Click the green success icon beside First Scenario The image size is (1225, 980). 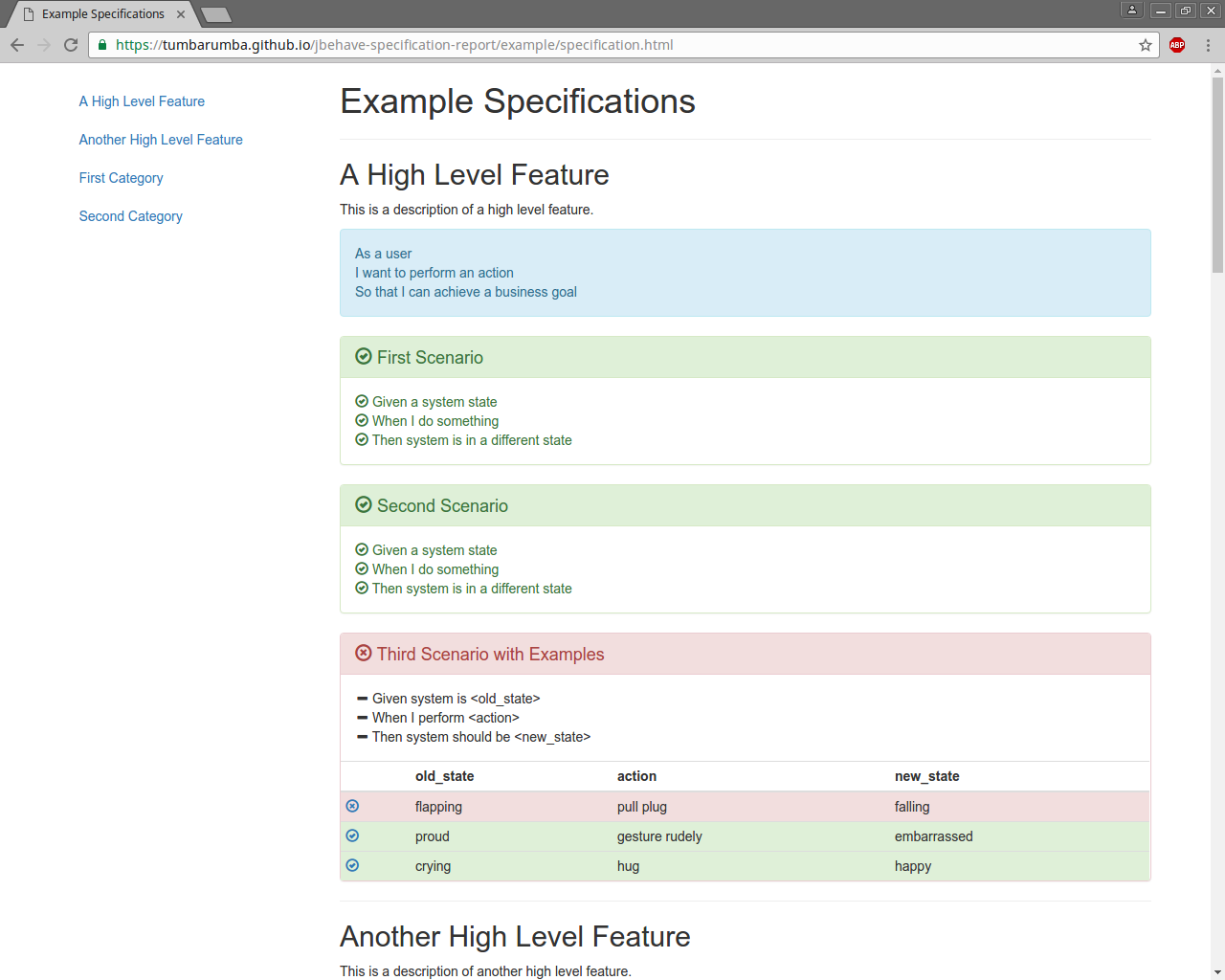pyautogui.click(x=364, y=356)
